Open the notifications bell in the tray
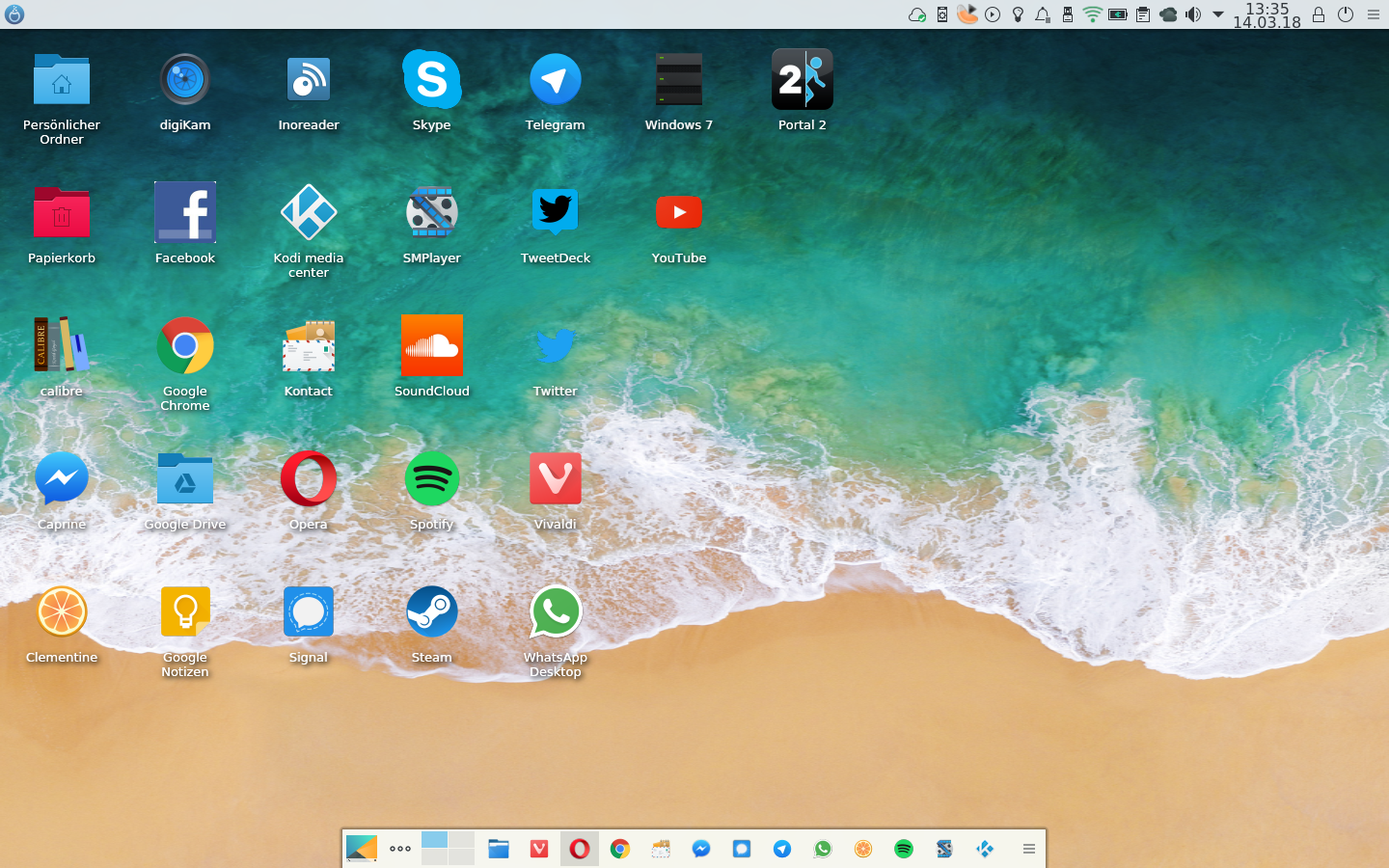 [x=1043, y=14]
